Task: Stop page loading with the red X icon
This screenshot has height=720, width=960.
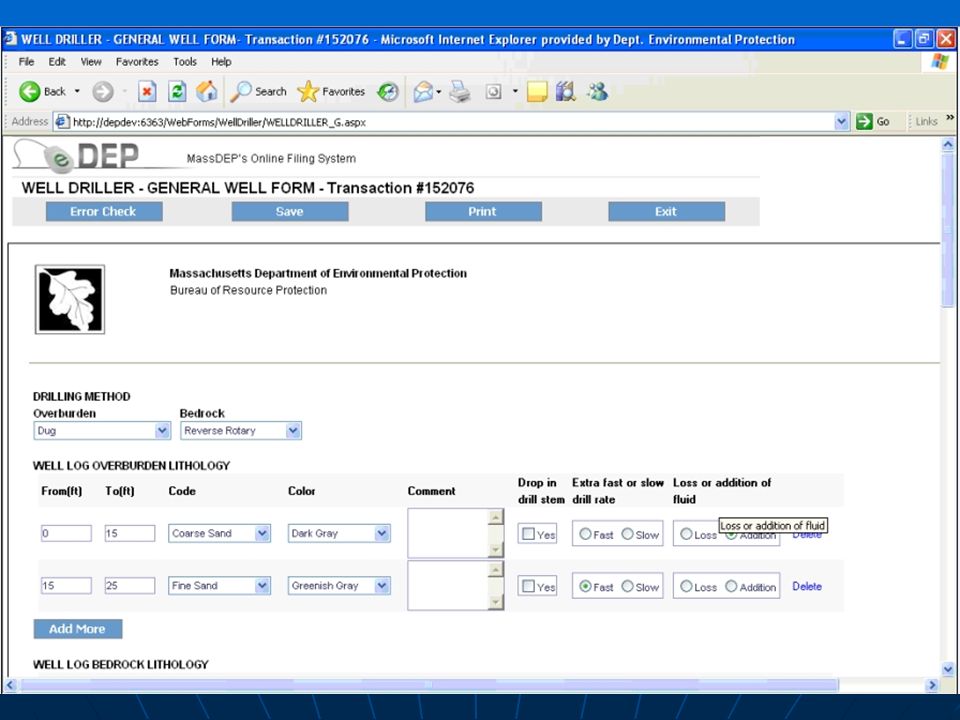Action: [147, 92]
